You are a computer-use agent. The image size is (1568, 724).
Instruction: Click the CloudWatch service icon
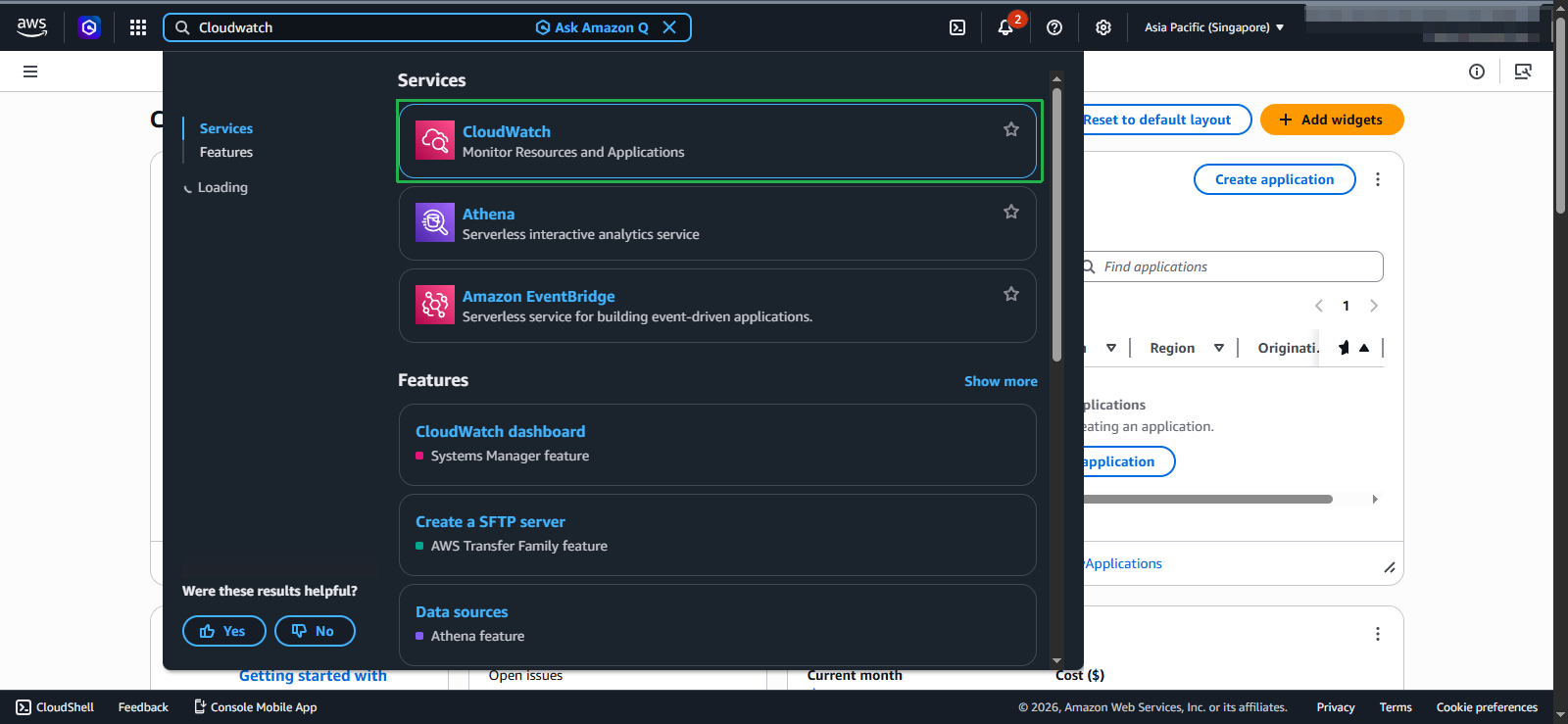(x=435, y=140)
